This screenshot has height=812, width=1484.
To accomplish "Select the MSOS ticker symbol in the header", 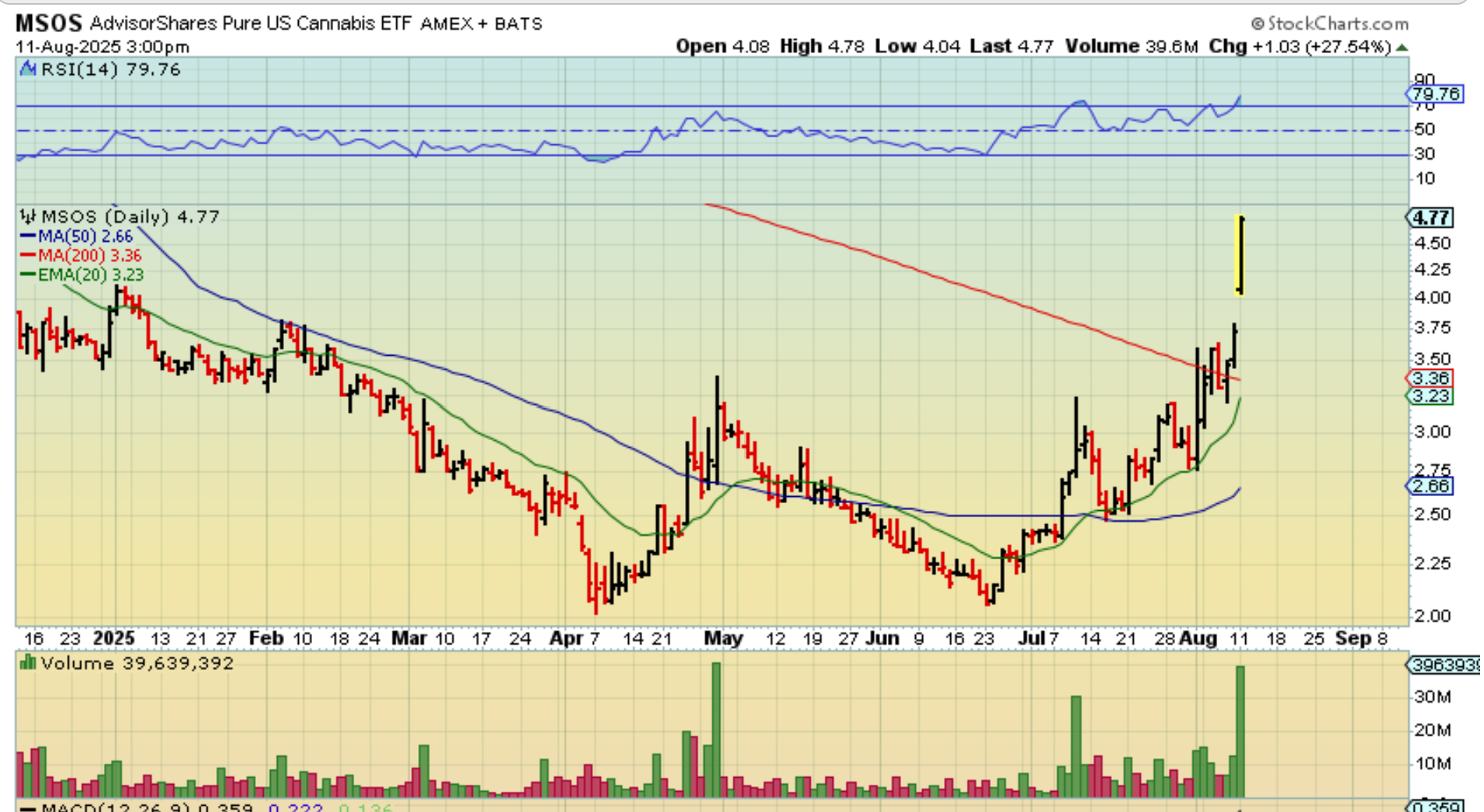I will [48, 23].
